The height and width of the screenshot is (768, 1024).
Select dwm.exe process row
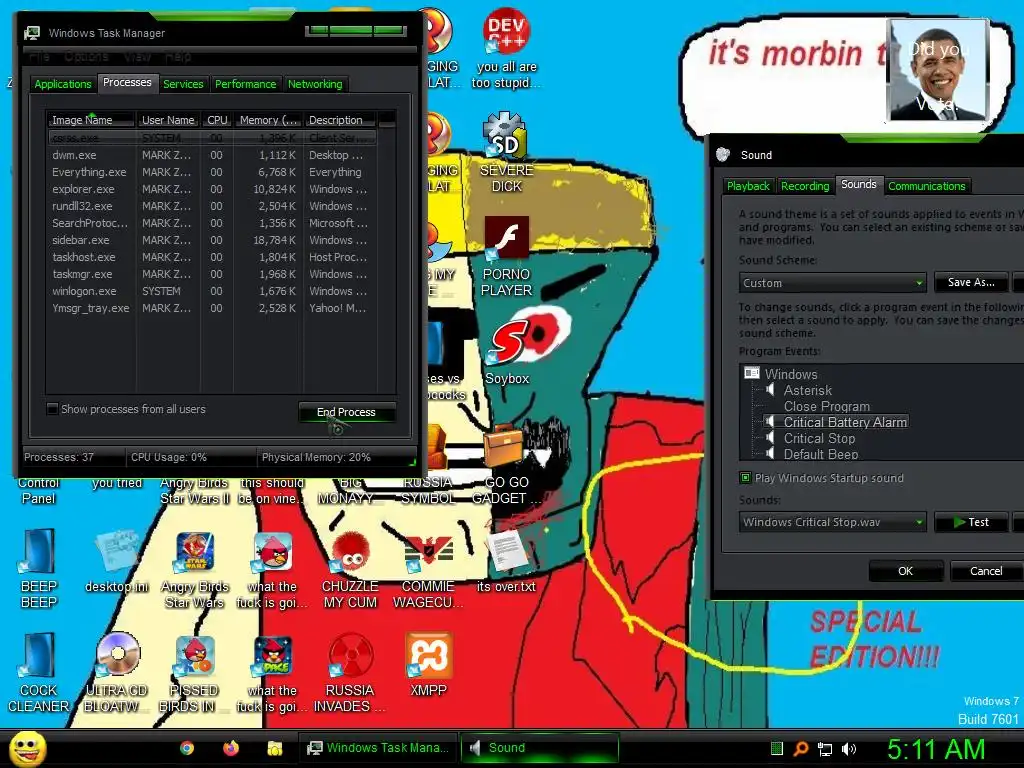coord(212,155)
